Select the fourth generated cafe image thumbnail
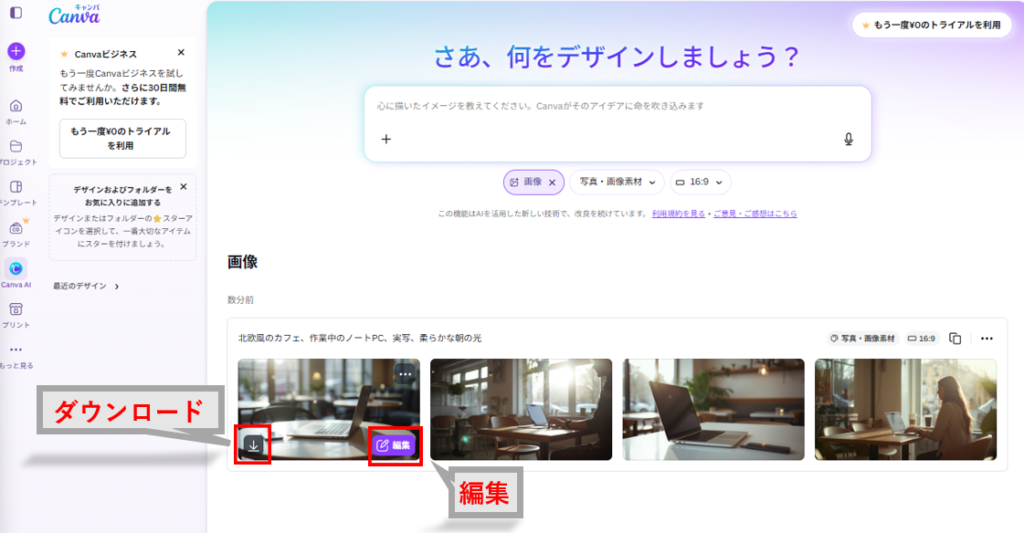The image size is (1024, 533). 905,409
